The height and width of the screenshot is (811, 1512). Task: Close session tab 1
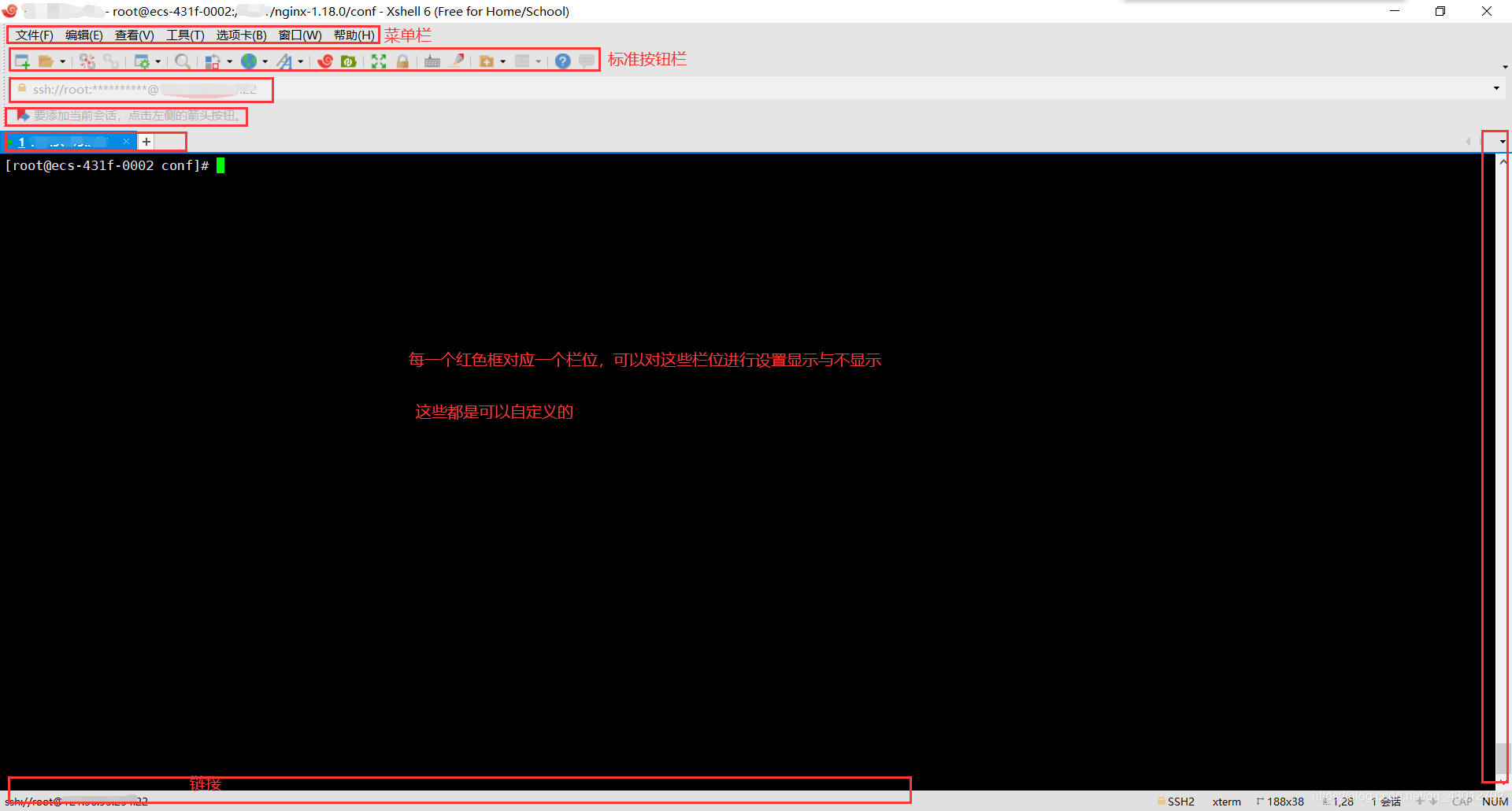click(126, 141)
